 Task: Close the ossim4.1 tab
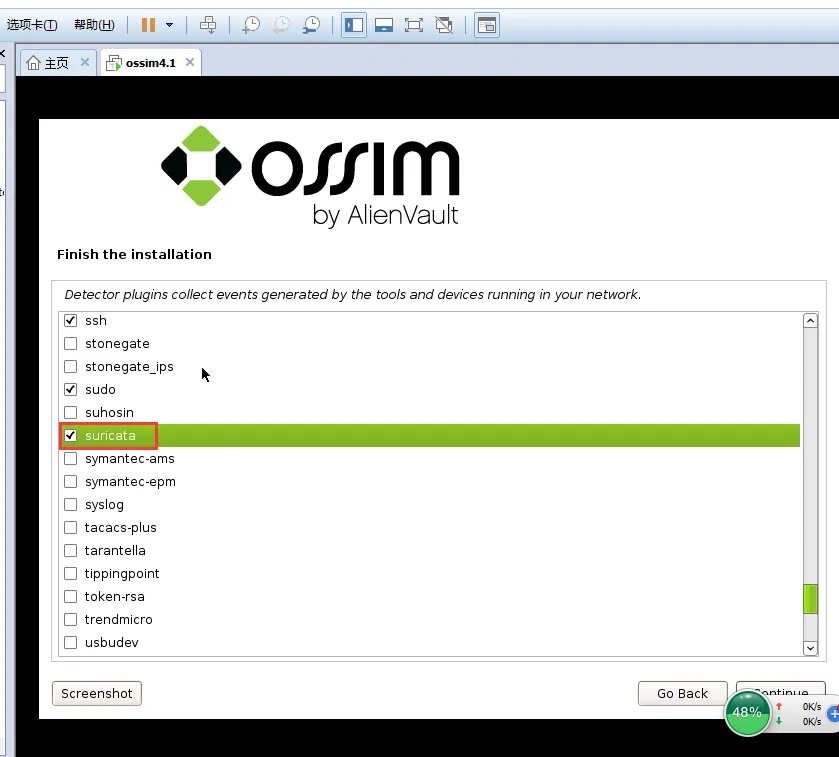(x=189, y=62)
